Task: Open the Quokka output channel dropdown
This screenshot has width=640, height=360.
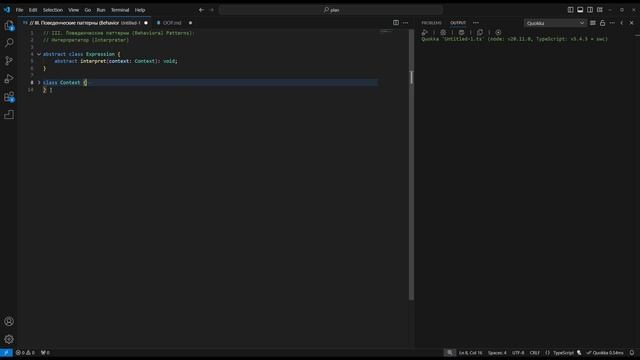Action: tap(556, 23)
